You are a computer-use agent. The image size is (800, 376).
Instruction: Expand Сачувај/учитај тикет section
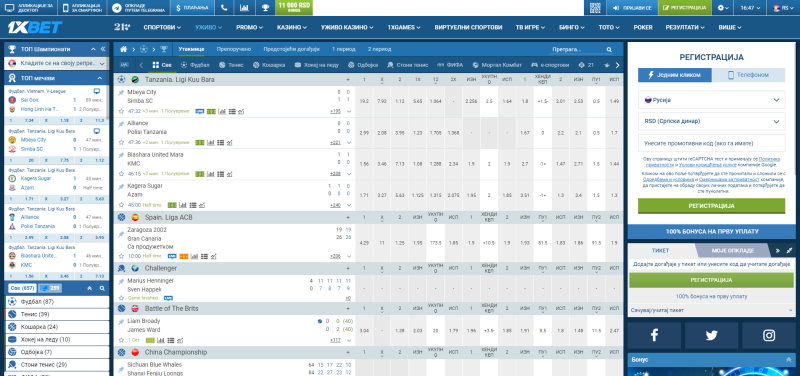click(x=711, y=310)
